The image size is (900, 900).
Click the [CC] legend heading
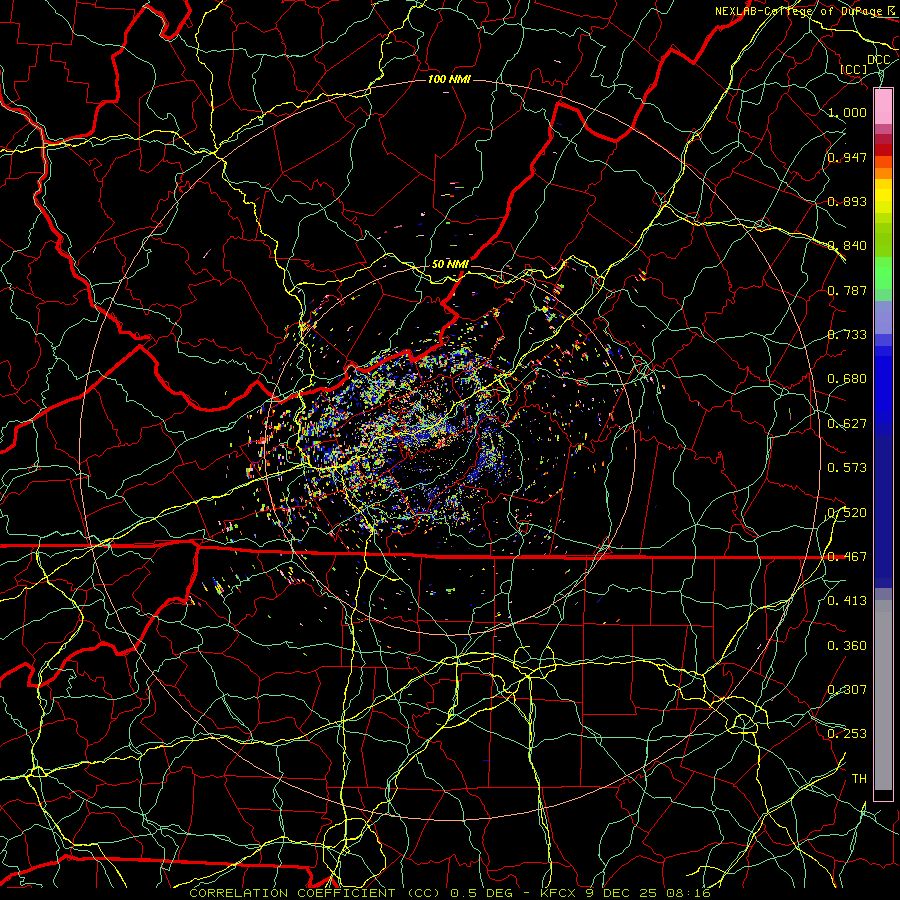[853, 69]
